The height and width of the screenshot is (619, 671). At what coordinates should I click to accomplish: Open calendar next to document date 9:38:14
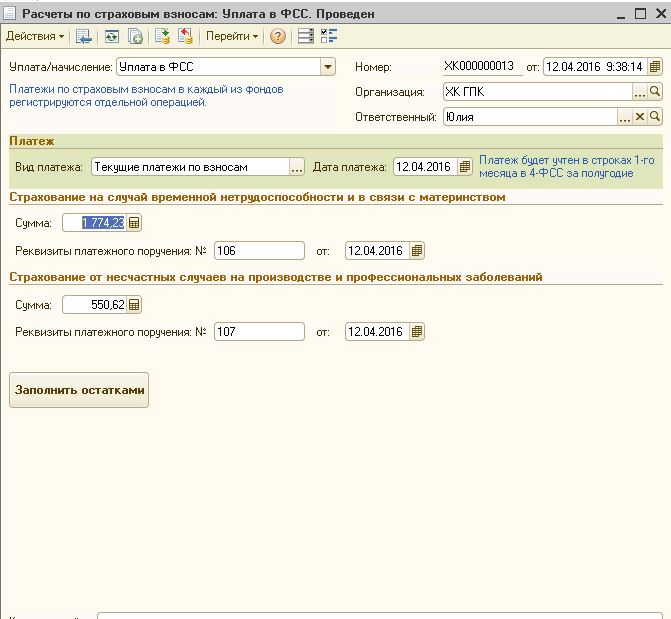click(655, 67)
